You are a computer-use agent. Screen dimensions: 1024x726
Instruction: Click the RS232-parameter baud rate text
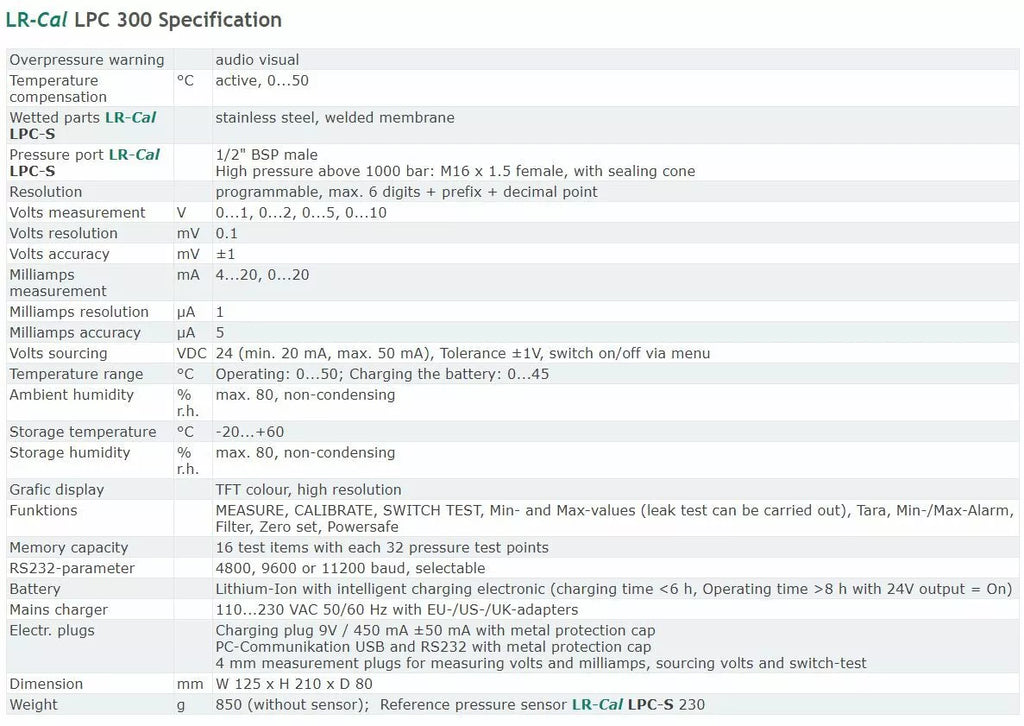350,568
